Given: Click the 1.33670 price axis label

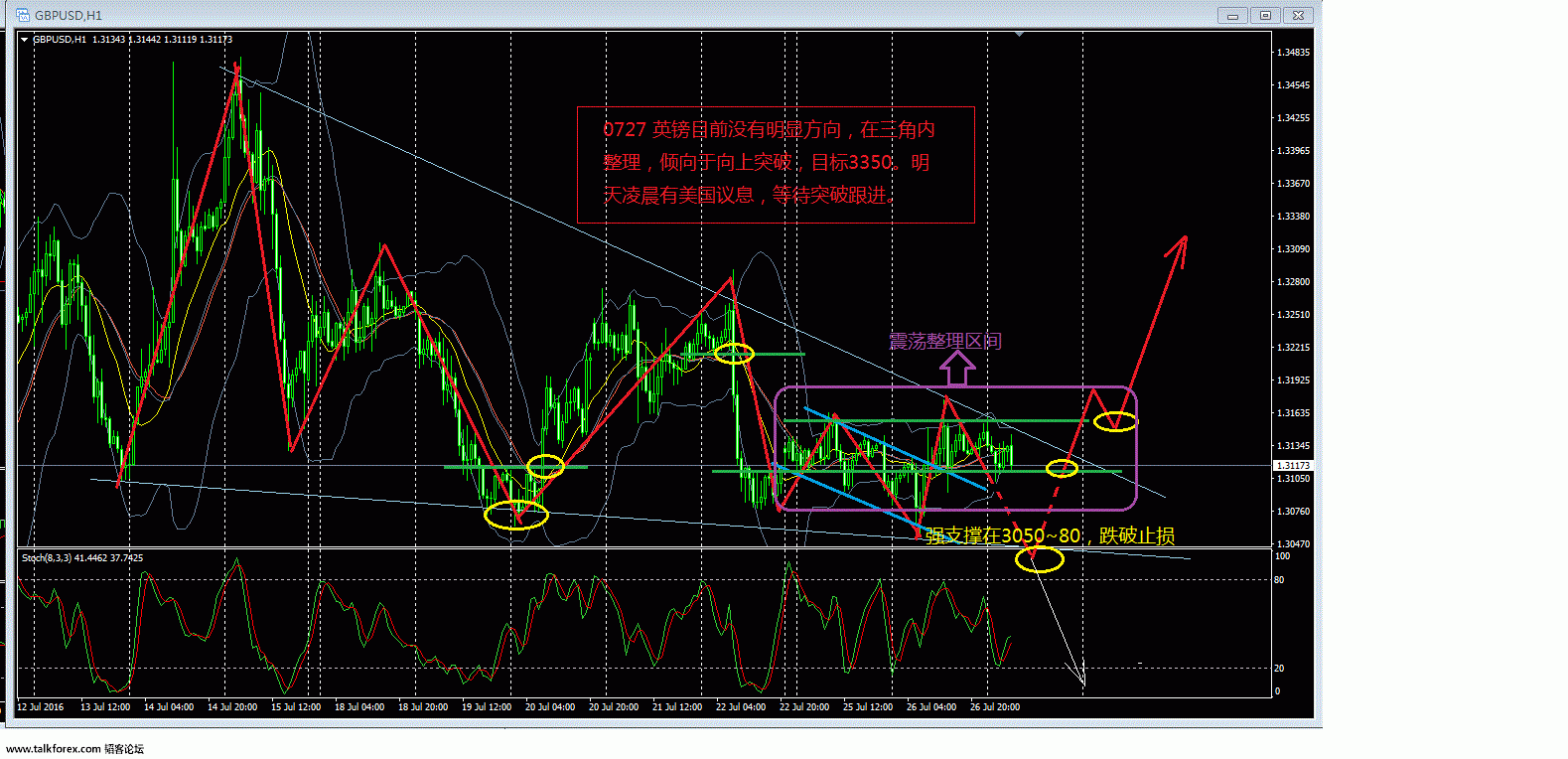Looking at the screenshot, I should [x=1293, y=183].
